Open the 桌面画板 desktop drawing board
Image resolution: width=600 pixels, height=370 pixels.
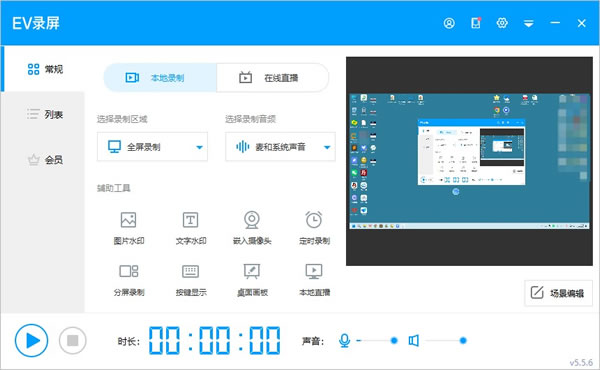click(252, 280)
